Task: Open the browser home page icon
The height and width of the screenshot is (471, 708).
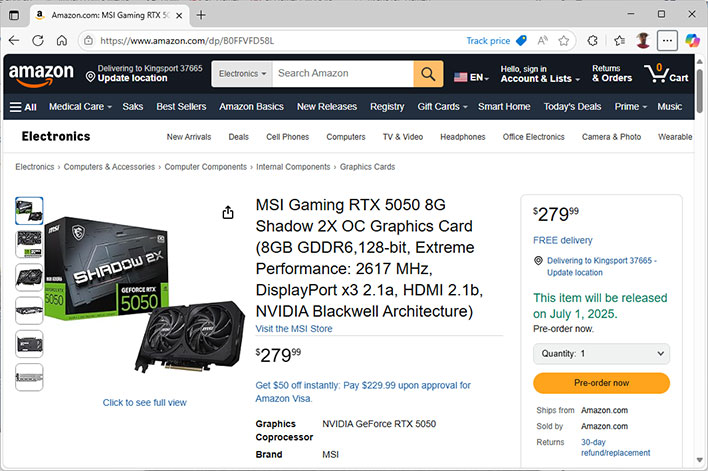Action: [62, 41]
